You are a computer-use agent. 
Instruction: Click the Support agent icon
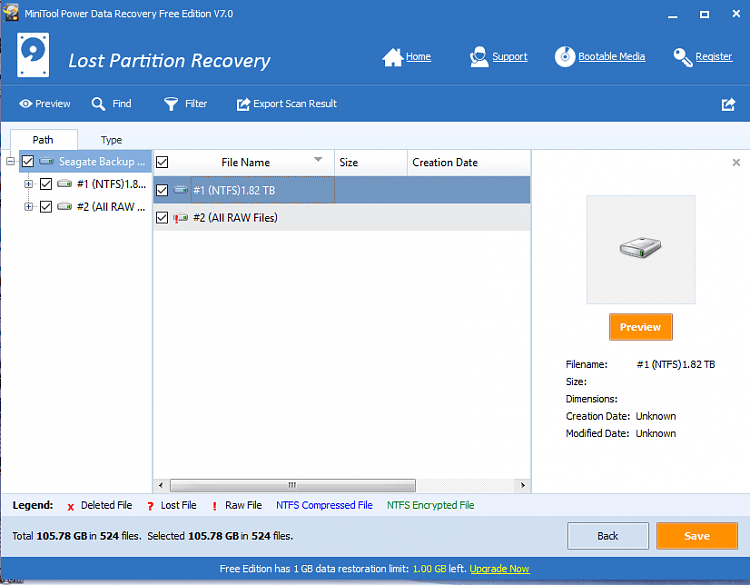tap(479, 57)
